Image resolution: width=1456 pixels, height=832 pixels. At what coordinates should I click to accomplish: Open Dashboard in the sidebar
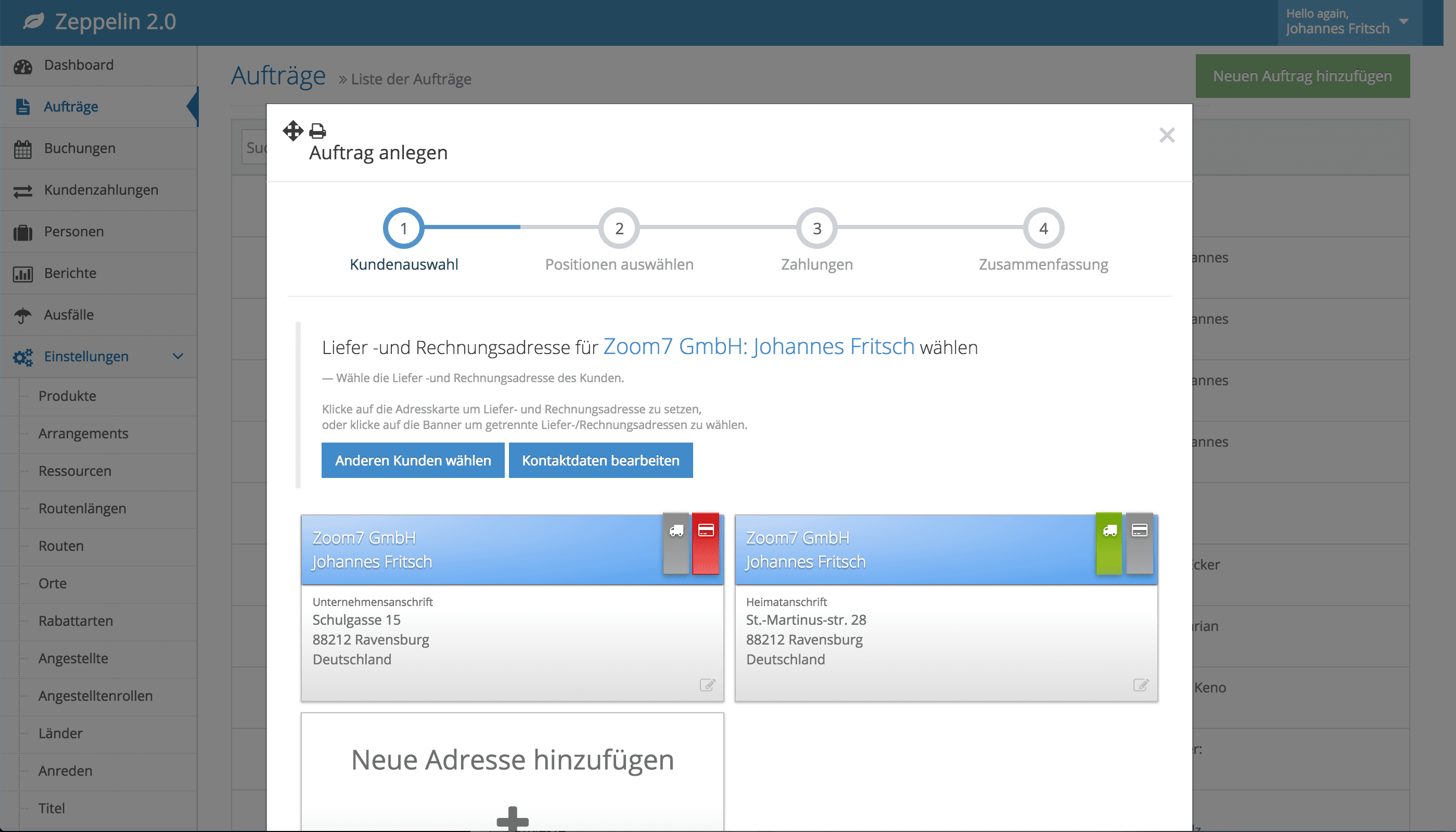pyautogui.click(x=99, y=65)
